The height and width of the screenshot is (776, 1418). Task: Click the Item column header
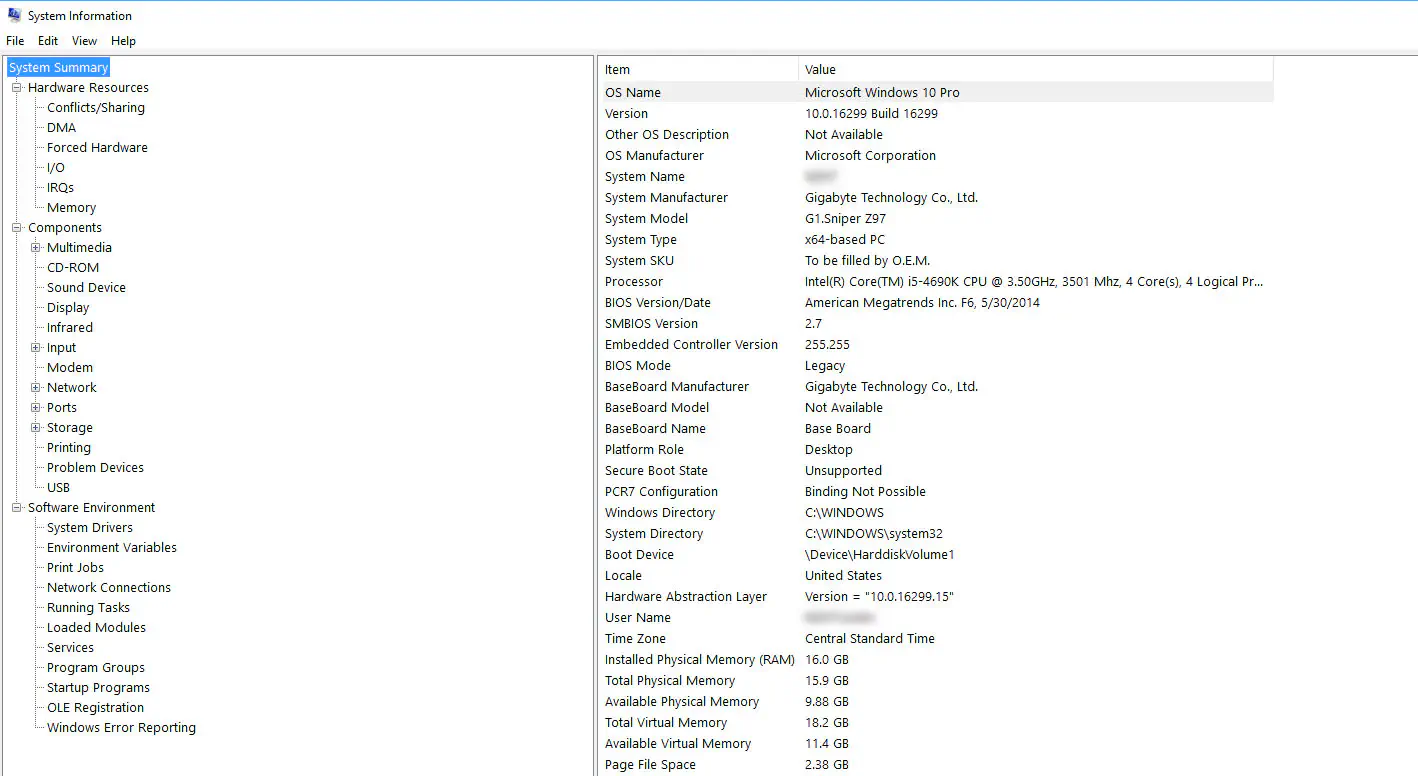[699, 69]
